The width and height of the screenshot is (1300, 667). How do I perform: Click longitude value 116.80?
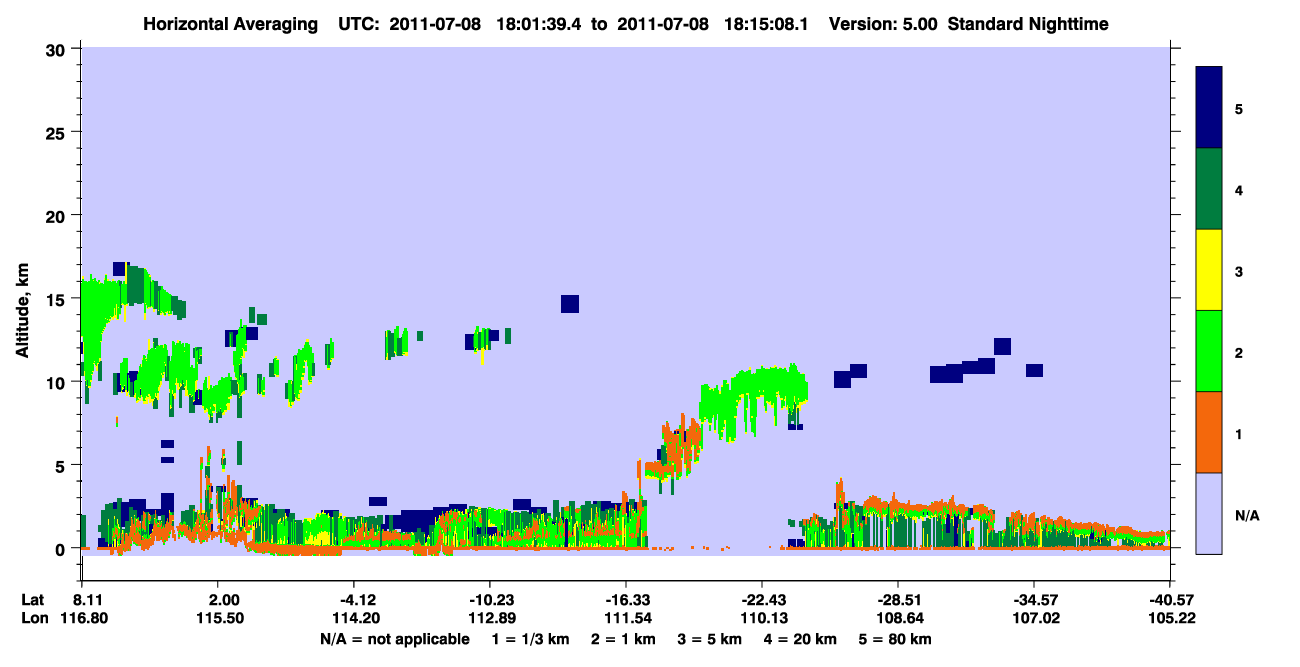coord(82,619)
